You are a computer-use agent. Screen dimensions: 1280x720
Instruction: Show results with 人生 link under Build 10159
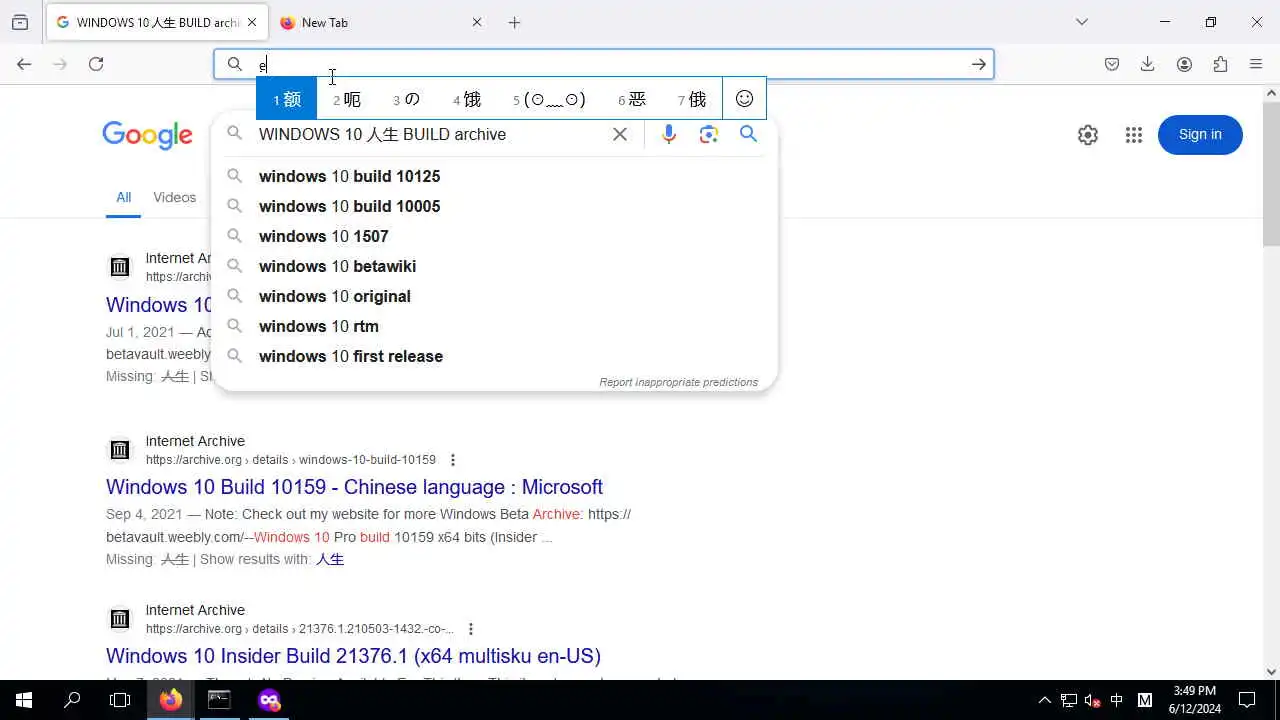330,559
